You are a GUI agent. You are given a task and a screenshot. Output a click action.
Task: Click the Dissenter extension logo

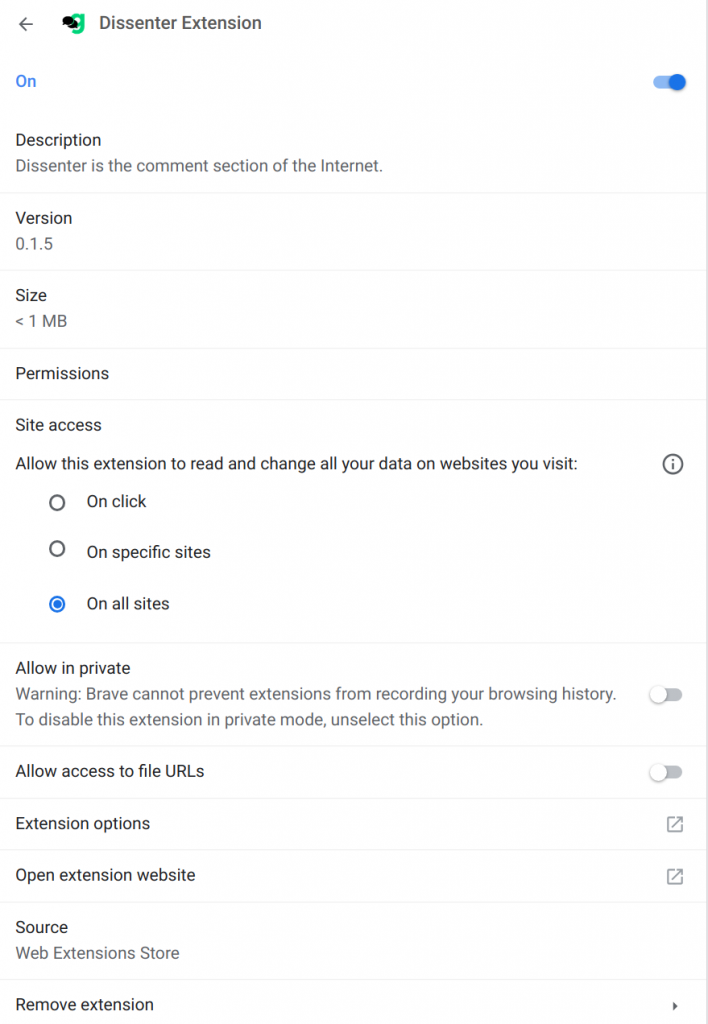73,24
